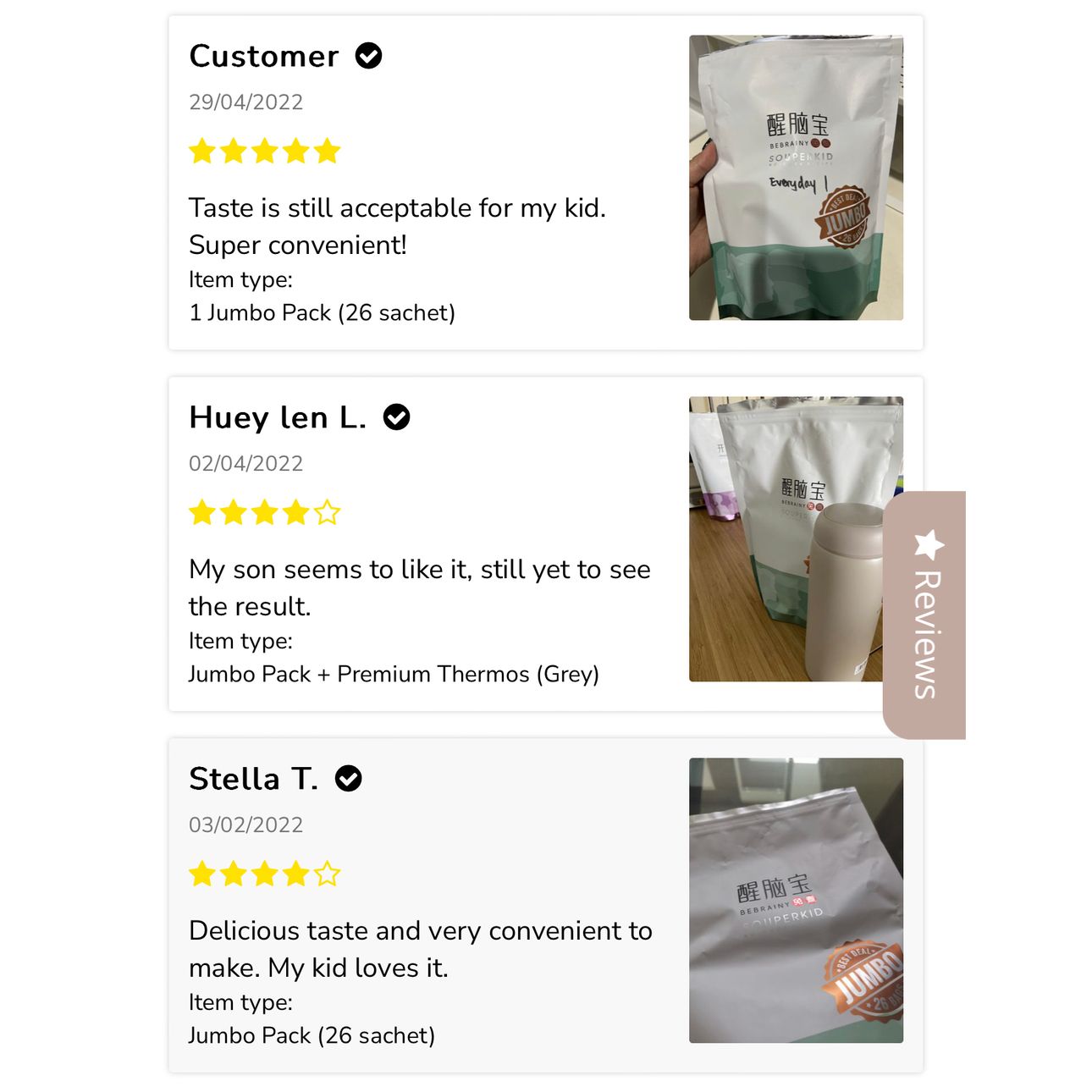Click the reviewer name Huey len L.
Screen dimensions: 1092x1092
point(278,417)
